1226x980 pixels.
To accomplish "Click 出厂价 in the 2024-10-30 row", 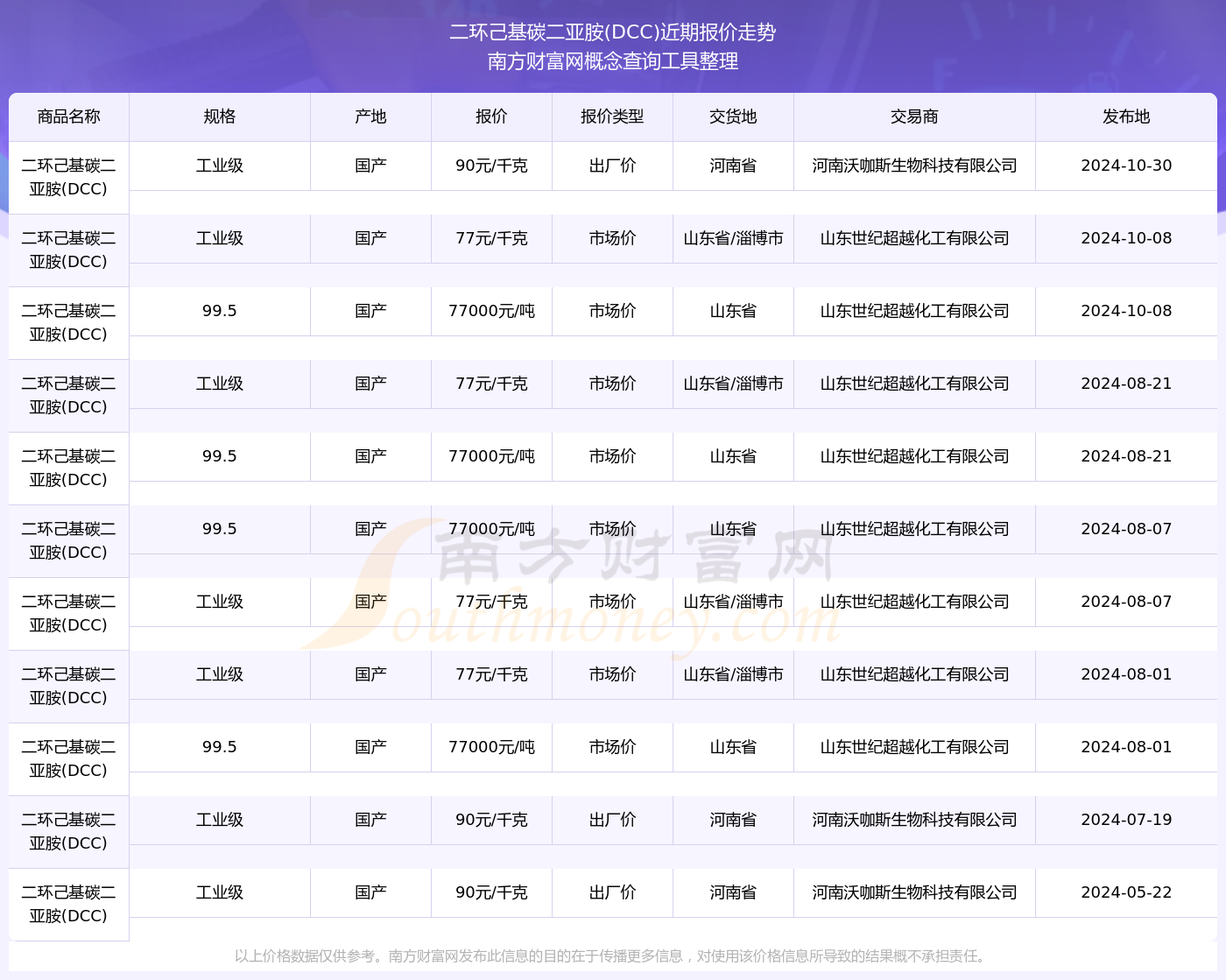I will click(612, 166).
